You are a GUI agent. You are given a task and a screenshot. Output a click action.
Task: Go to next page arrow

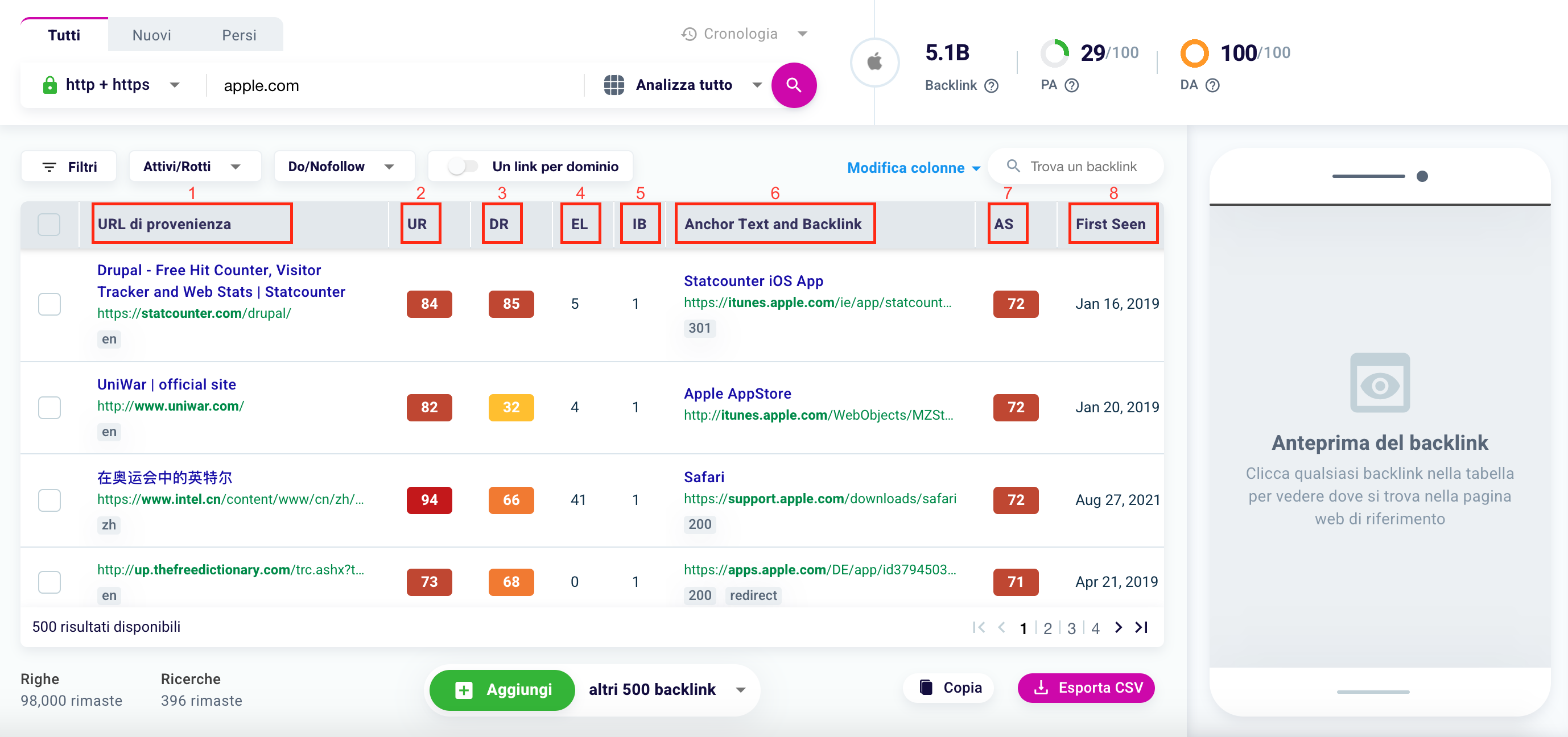1118,627
